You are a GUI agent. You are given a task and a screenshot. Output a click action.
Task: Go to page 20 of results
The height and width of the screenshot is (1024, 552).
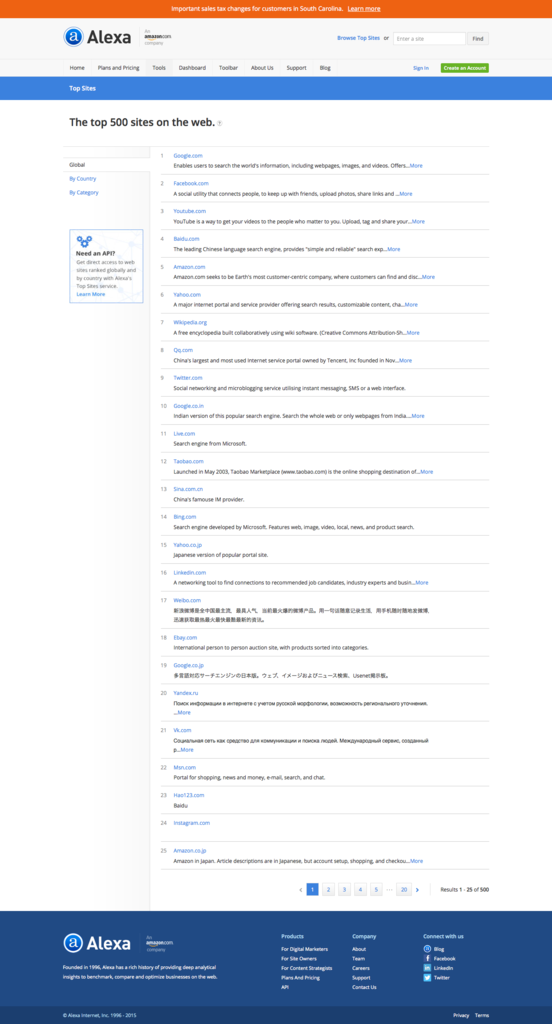pyautogui.click(x=404, y=889)
